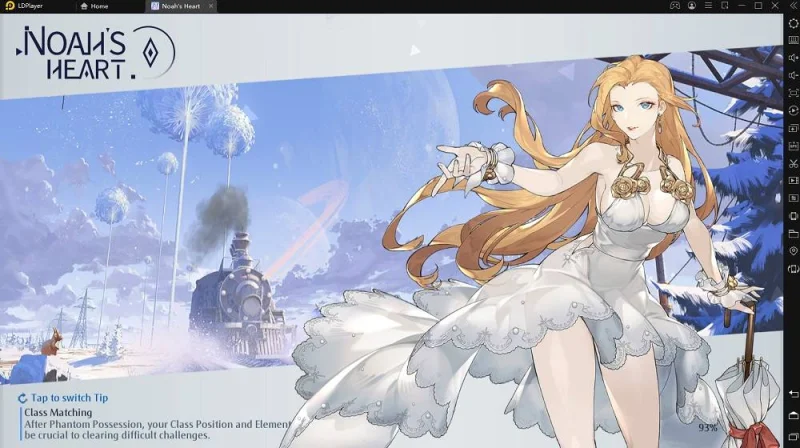Tap to switch Tip link
Screen dimensions: 800x448
coord(69,398)
